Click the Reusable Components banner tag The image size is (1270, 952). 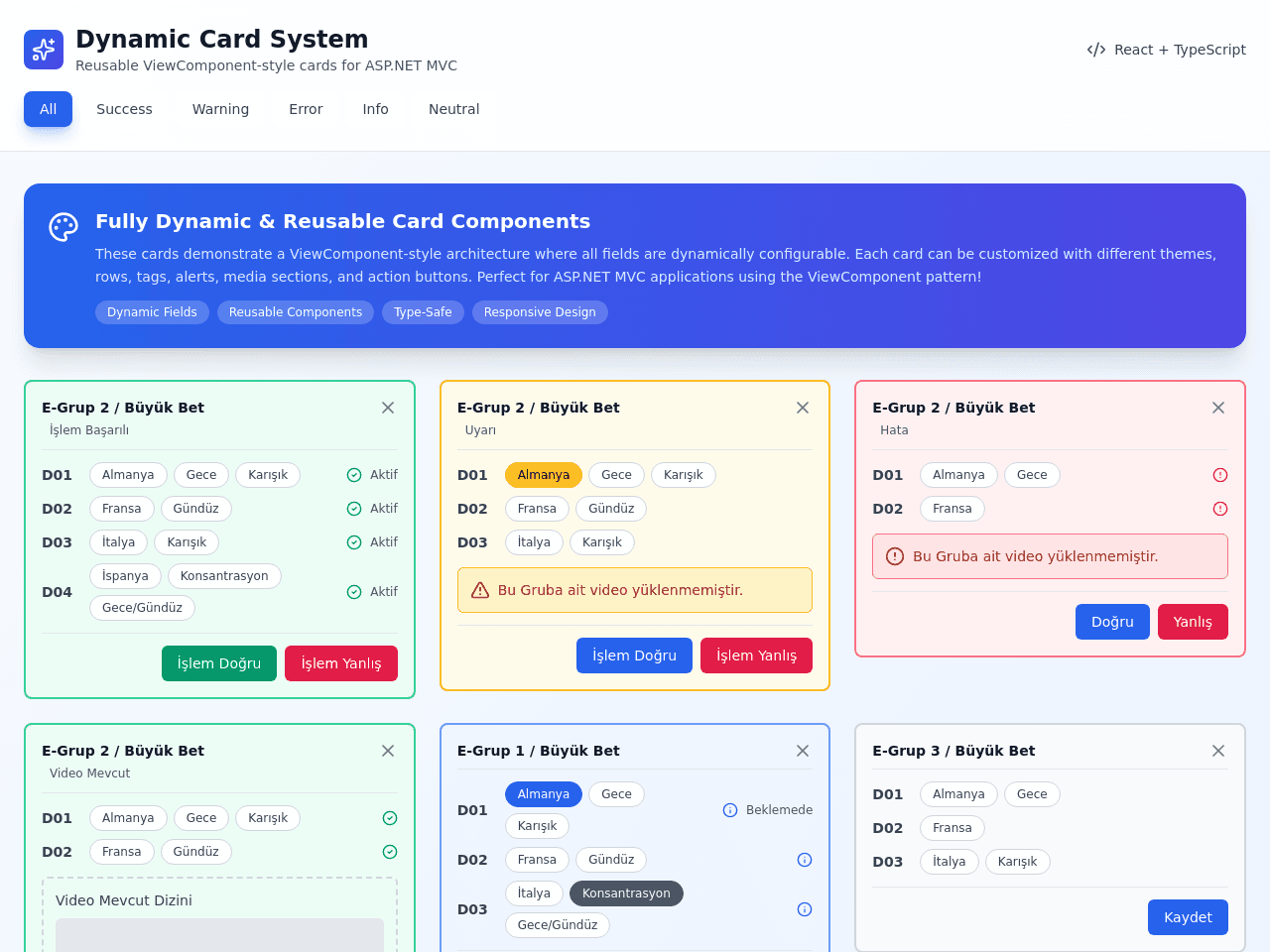[296, 312]
